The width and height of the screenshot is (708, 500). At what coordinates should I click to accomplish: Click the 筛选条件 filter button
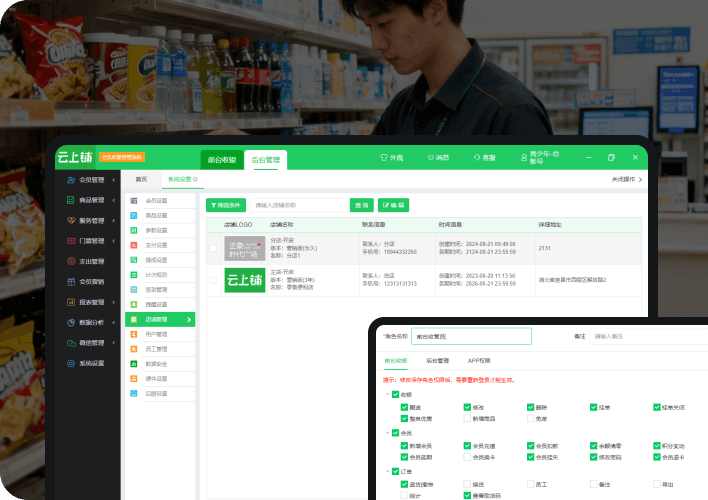tap(226, 205)
